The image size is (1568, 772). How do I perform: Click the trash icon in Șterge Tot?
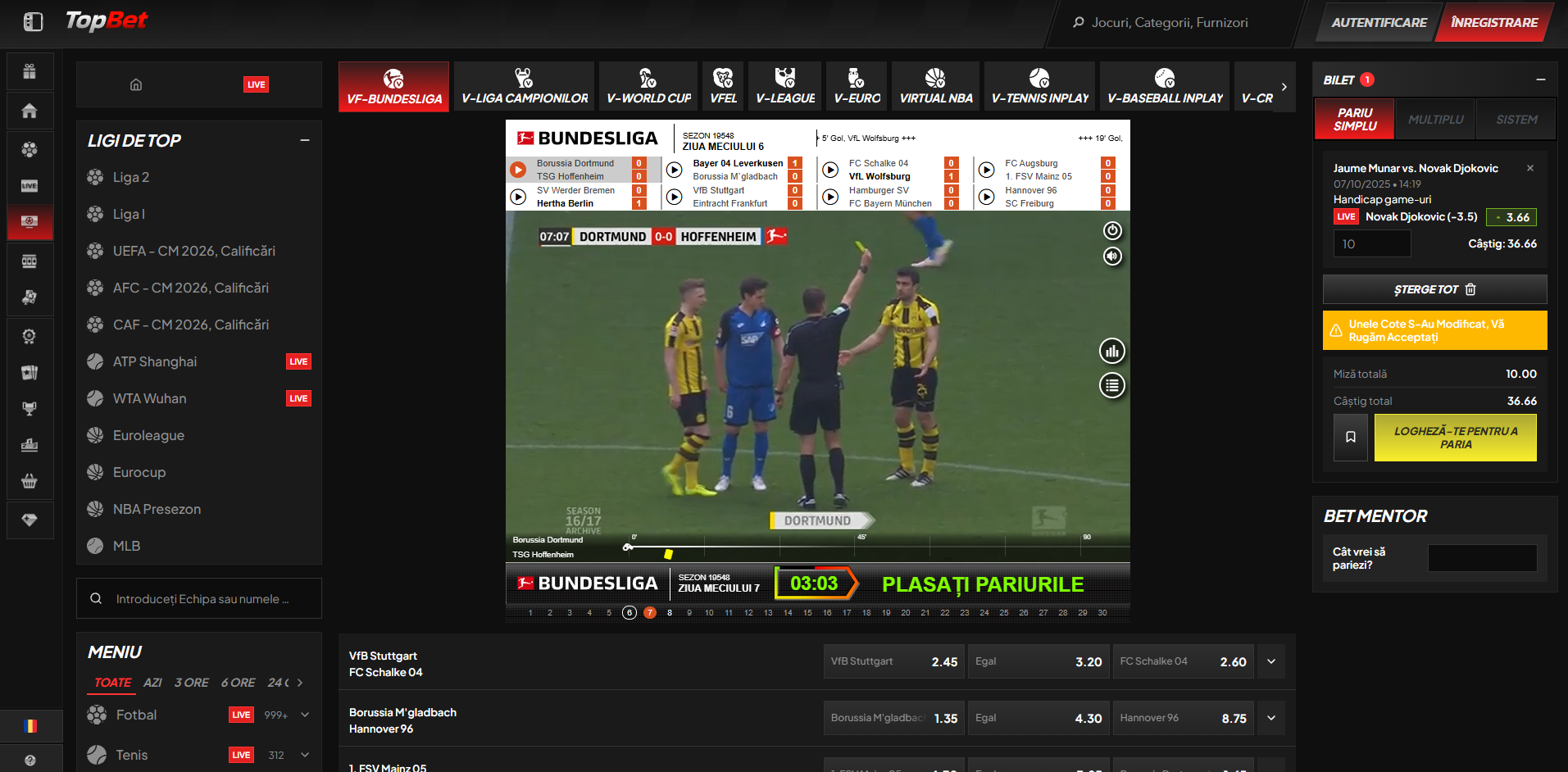(x=1470, y=289)
